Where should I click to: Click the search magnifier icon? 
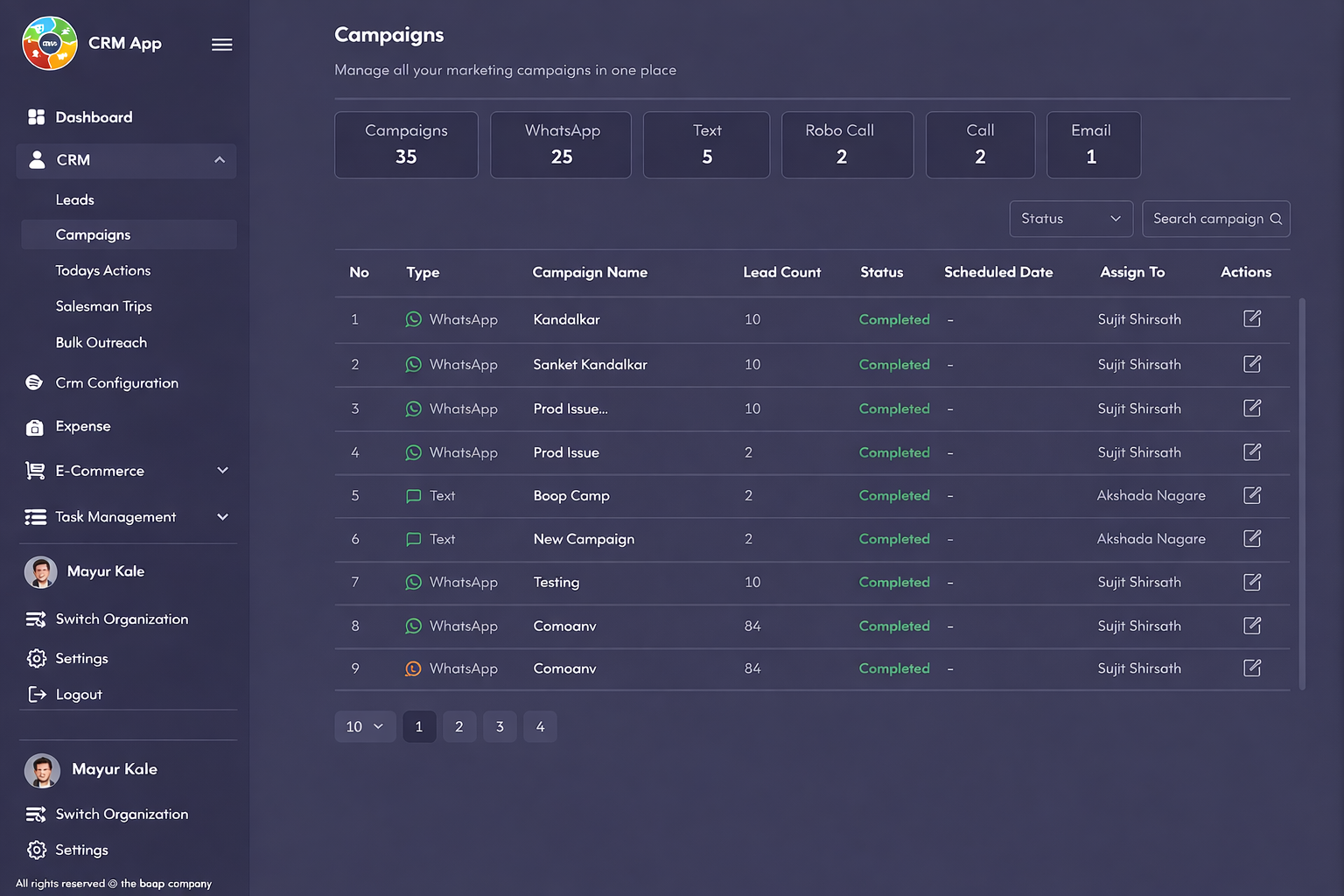tap(1276, 219)
